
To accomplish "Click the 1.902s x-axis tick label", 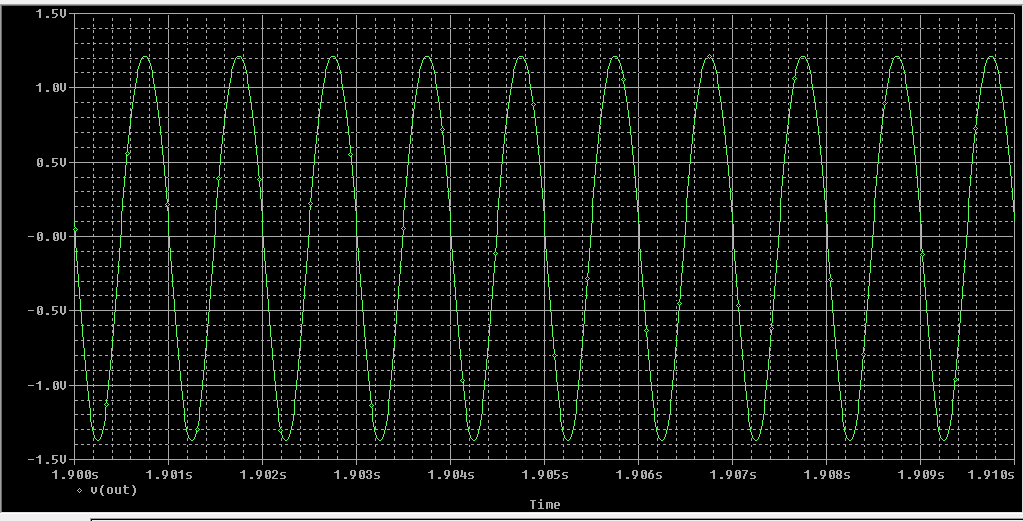I will click(x=263, y=474).
